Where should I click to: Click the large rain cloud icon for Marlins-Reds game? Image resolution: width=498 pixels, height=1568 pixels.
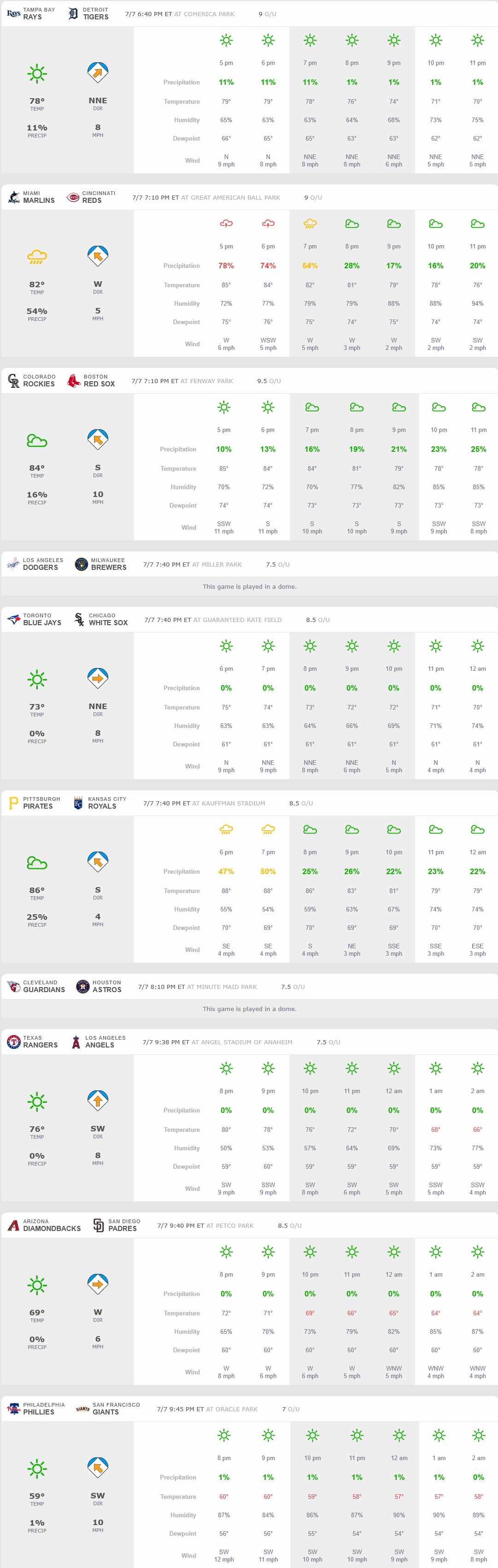(x=37, y=257)
